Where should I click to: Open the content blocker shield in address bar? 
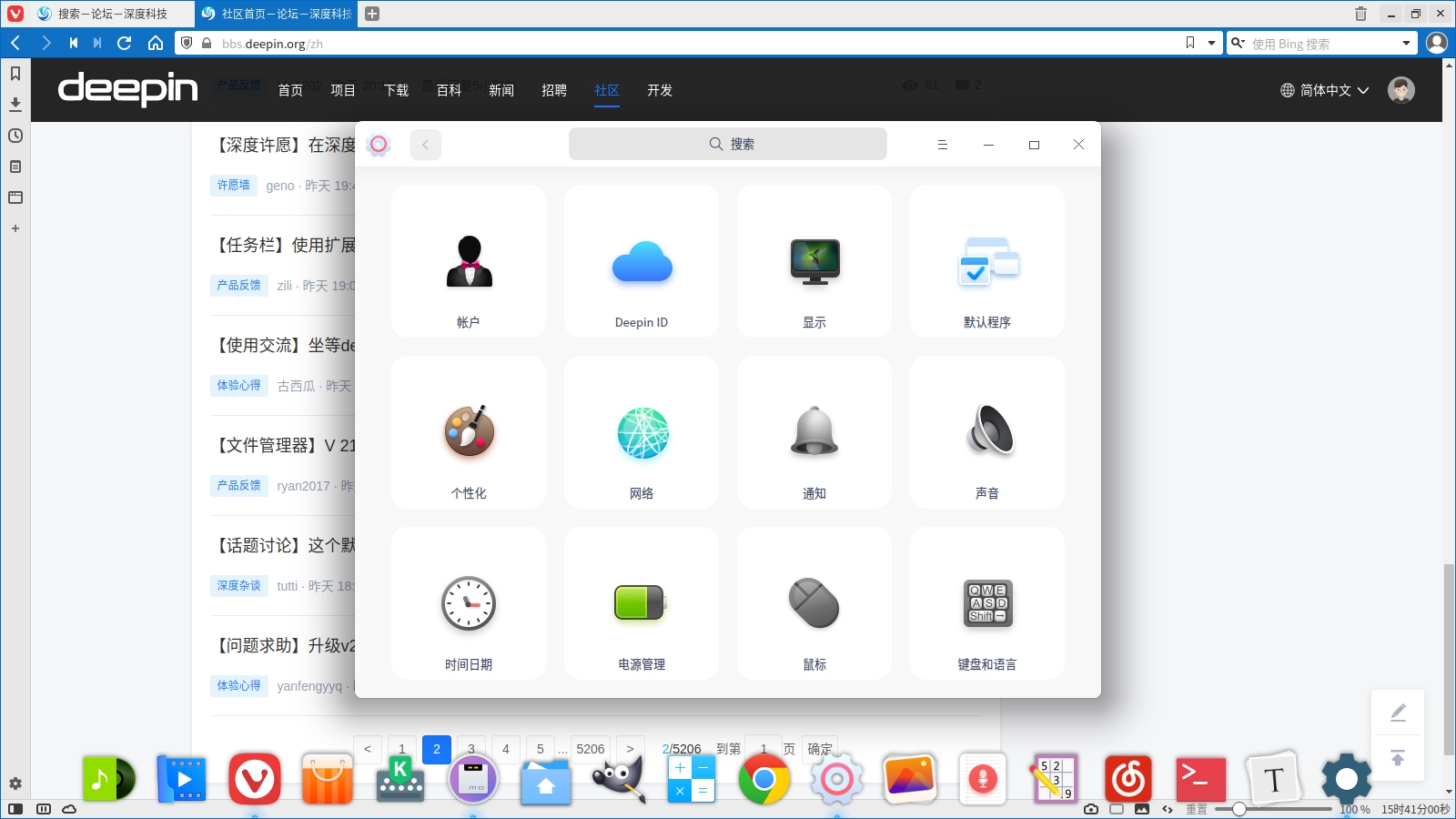click(187, 43)
